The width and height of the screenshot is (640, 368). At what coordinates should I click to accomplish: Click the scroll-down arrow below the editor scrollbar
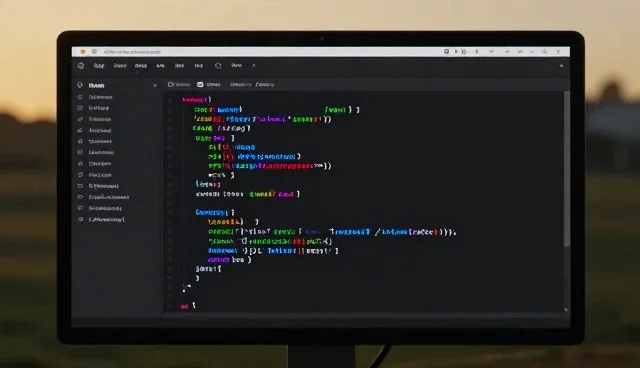tap(566, 310)
